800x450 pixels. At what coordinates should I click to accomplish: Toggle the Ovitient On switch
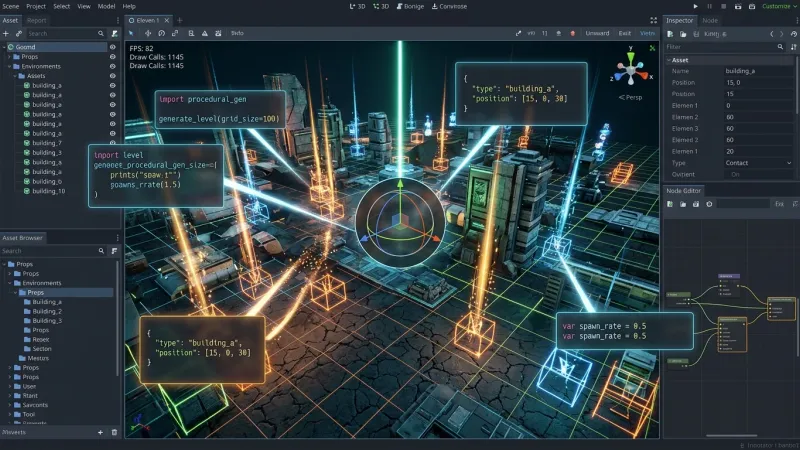tap(735, 174)
